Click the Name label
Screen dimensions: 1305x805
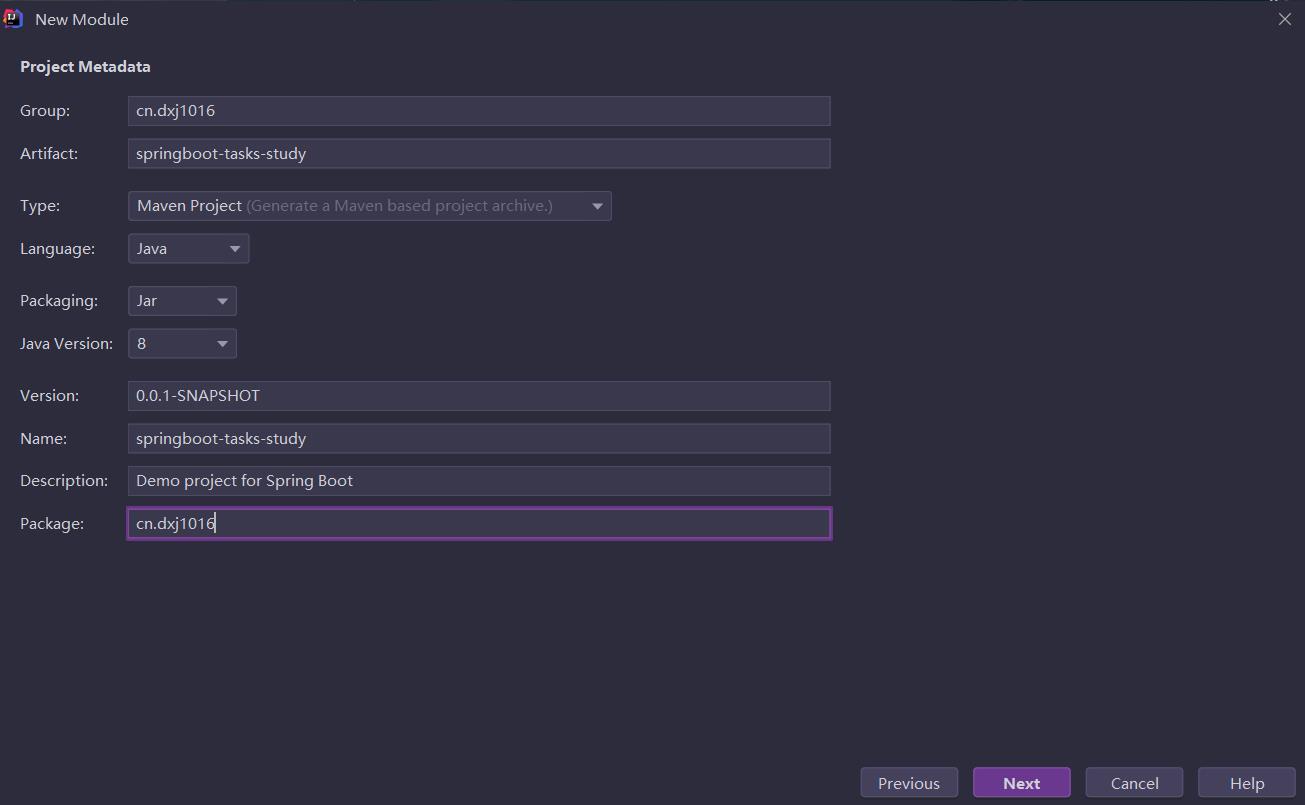click(44, 439)
